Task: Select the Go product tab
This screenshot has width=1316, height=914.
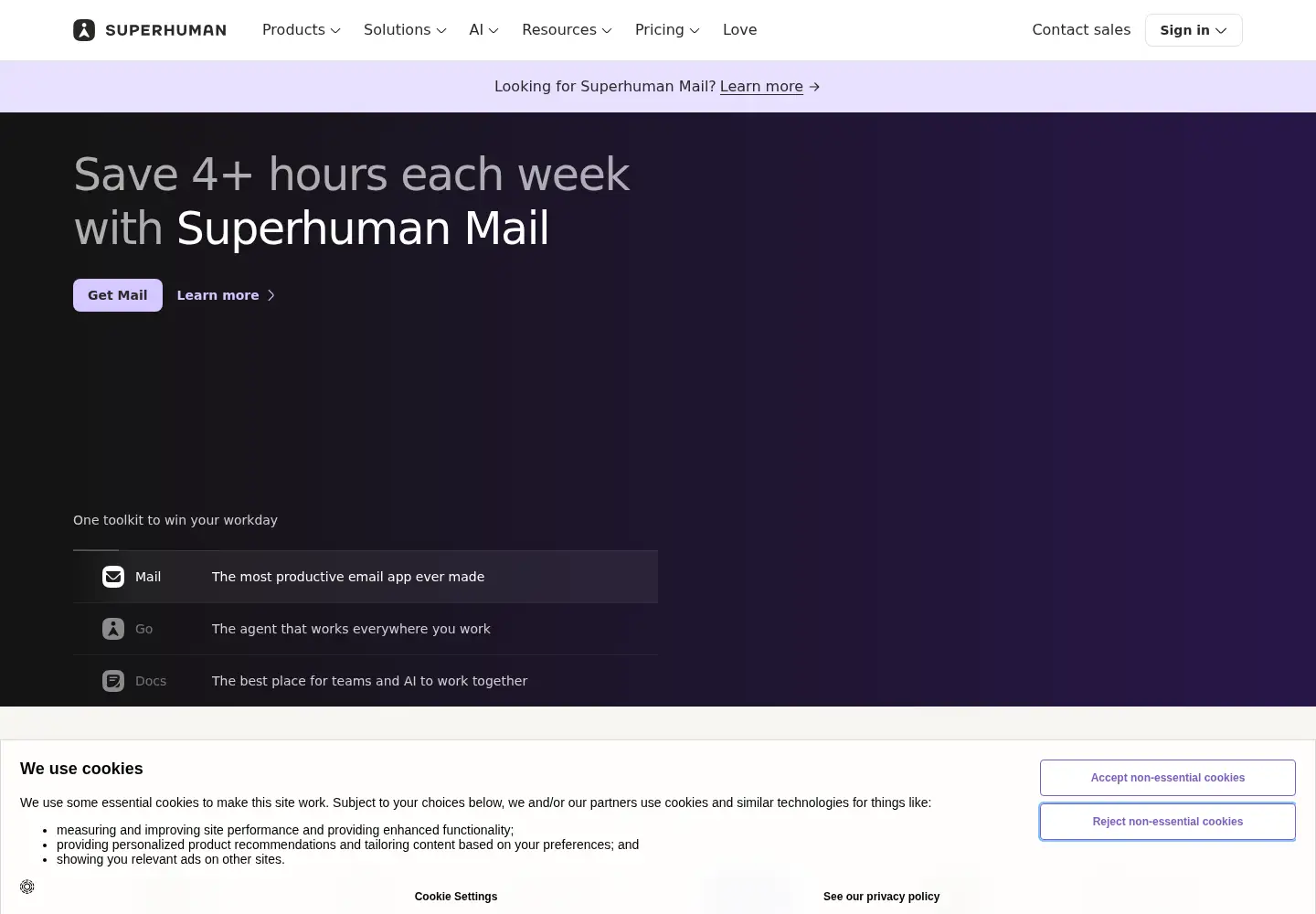Action: pyautogui.click(x=366, y=629)
